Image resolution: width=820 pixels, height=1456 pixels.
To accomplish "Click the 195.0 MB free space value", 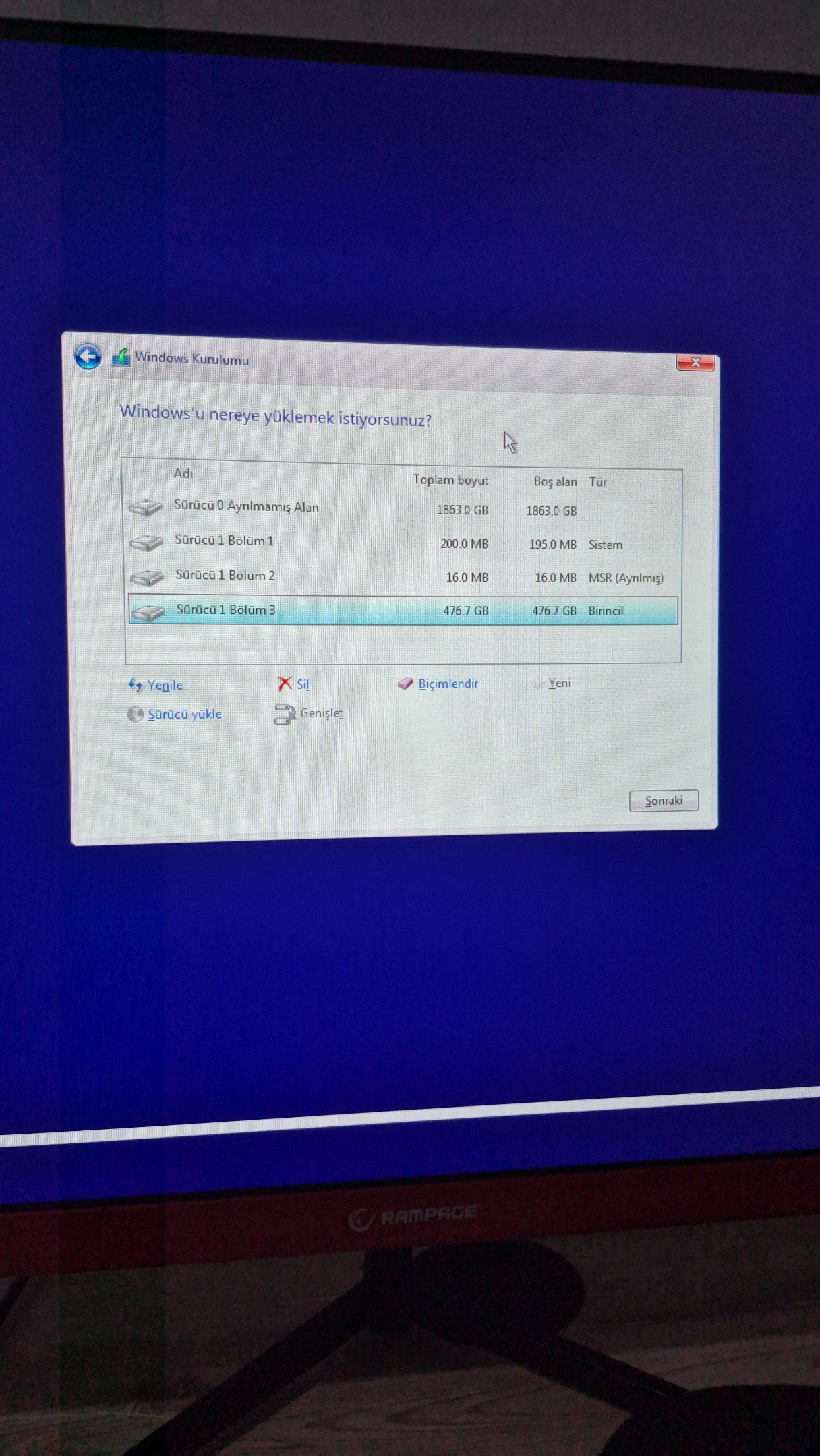I will [x=553, y=544].
